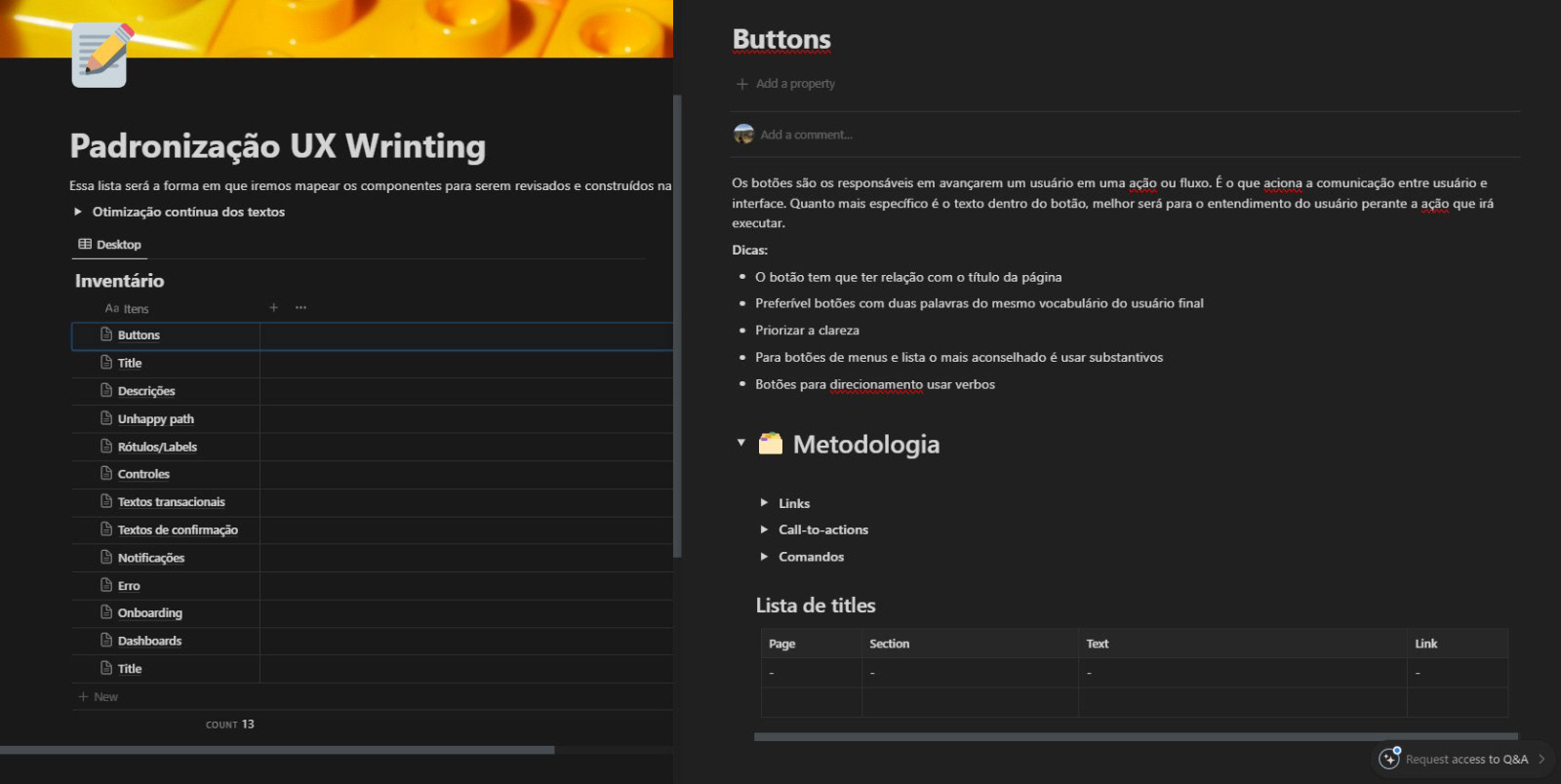The width and height of the screenshot is (1561, 784).
Task: Click the Add a comment field
Action: pos(807,135)
